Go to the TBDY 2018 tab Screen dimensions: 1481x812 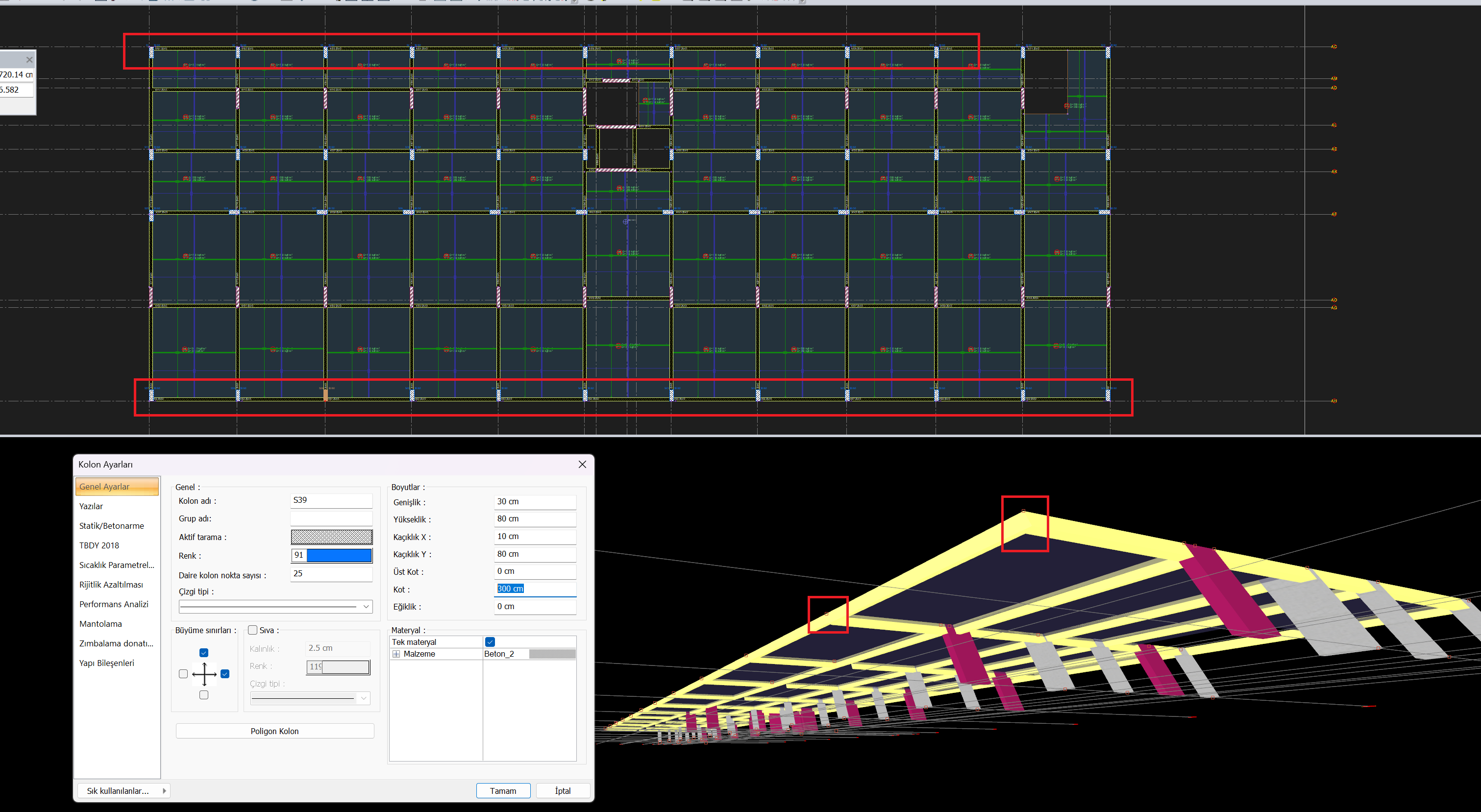click(99, 545)
